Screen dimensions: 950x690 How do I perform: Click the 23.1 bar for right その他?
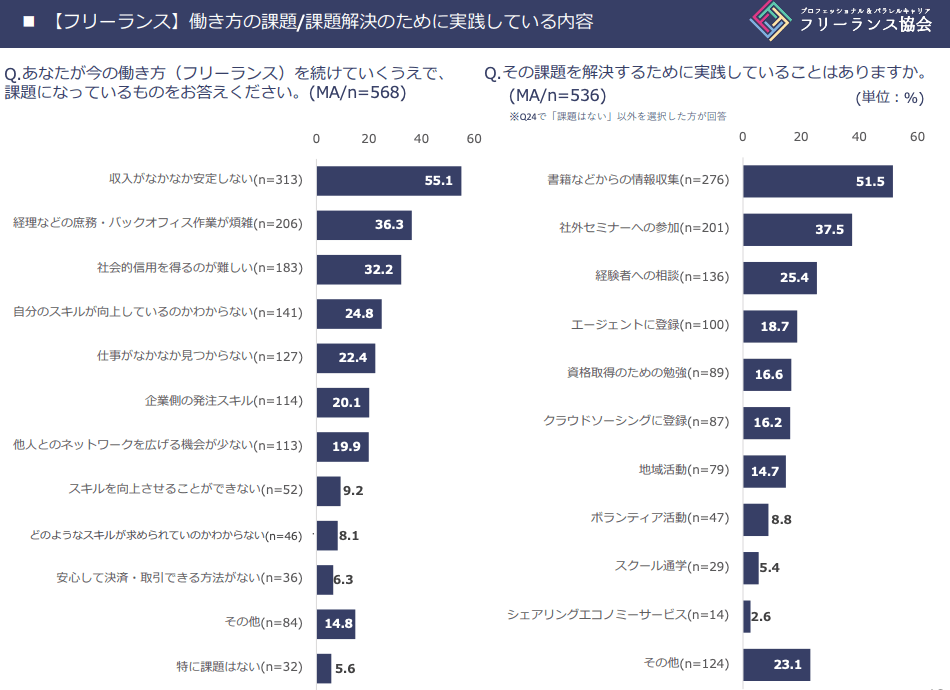coord(776,664)
